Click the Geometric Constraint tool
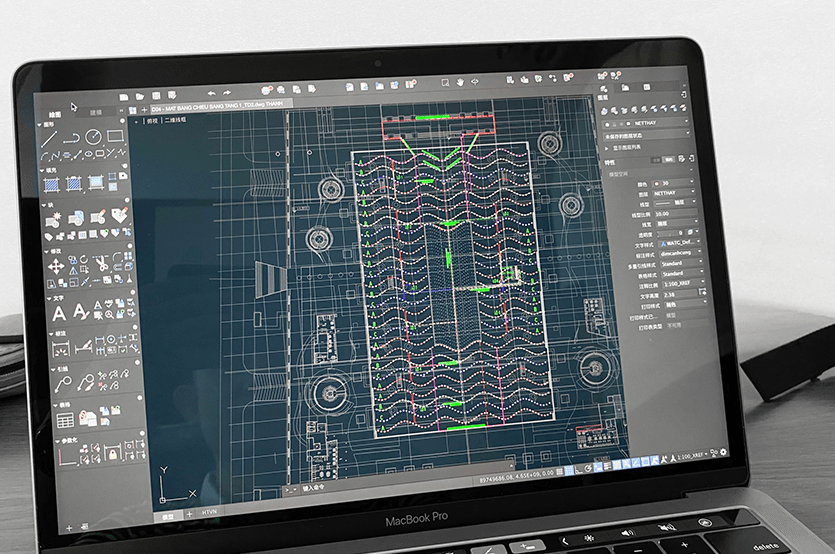 coord(68,458)
